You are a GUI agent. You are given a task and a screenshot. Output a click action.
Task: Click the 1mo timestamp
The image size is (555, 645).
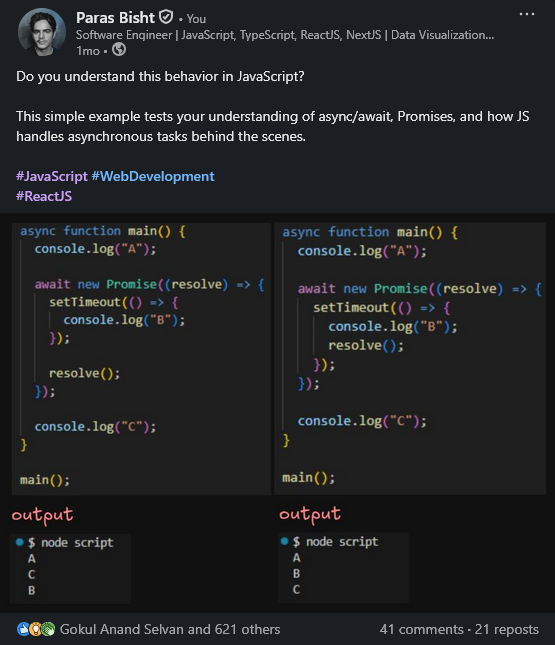[88, 51]
